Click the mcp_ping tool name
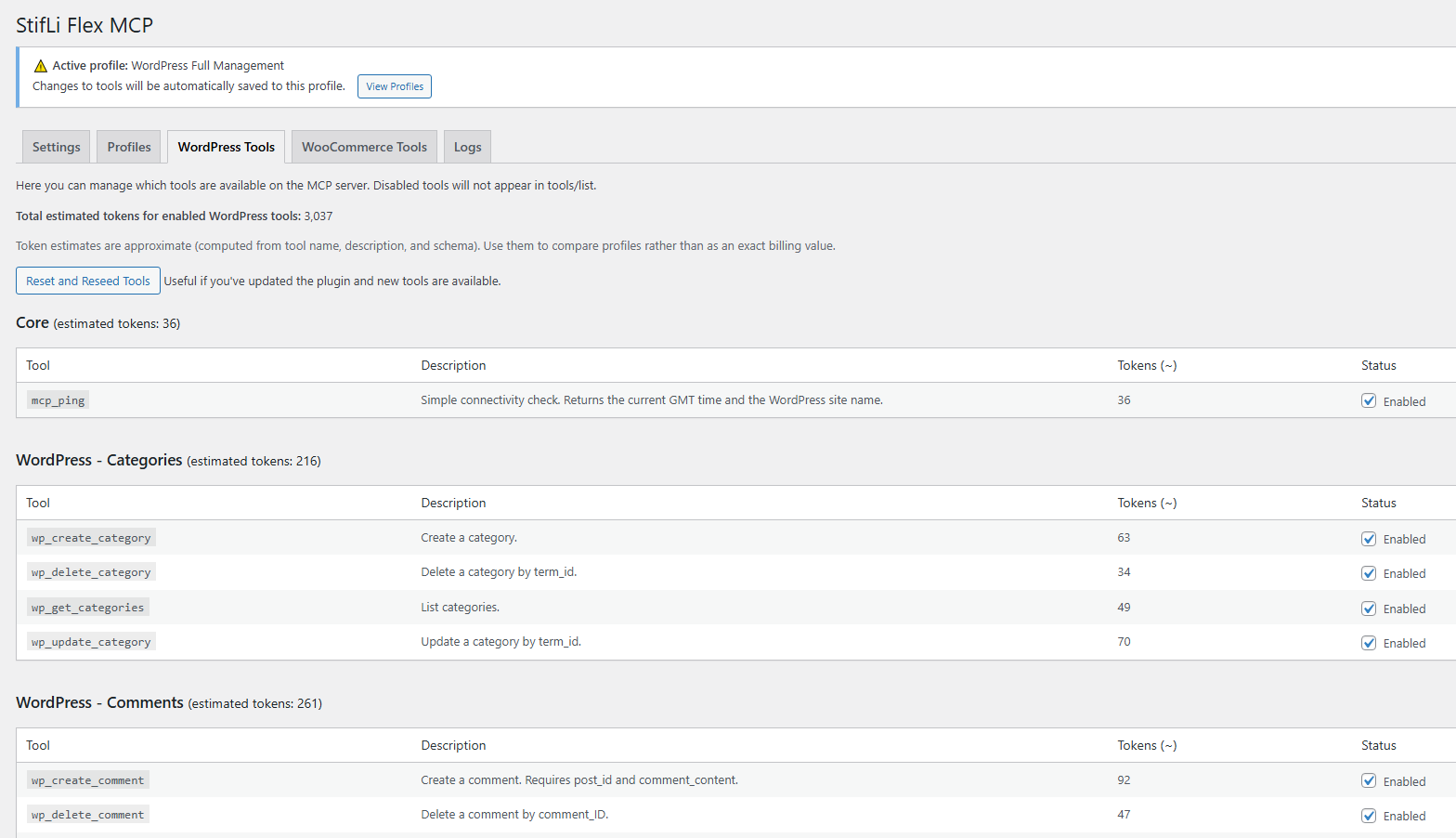 [x=58, y=400]
